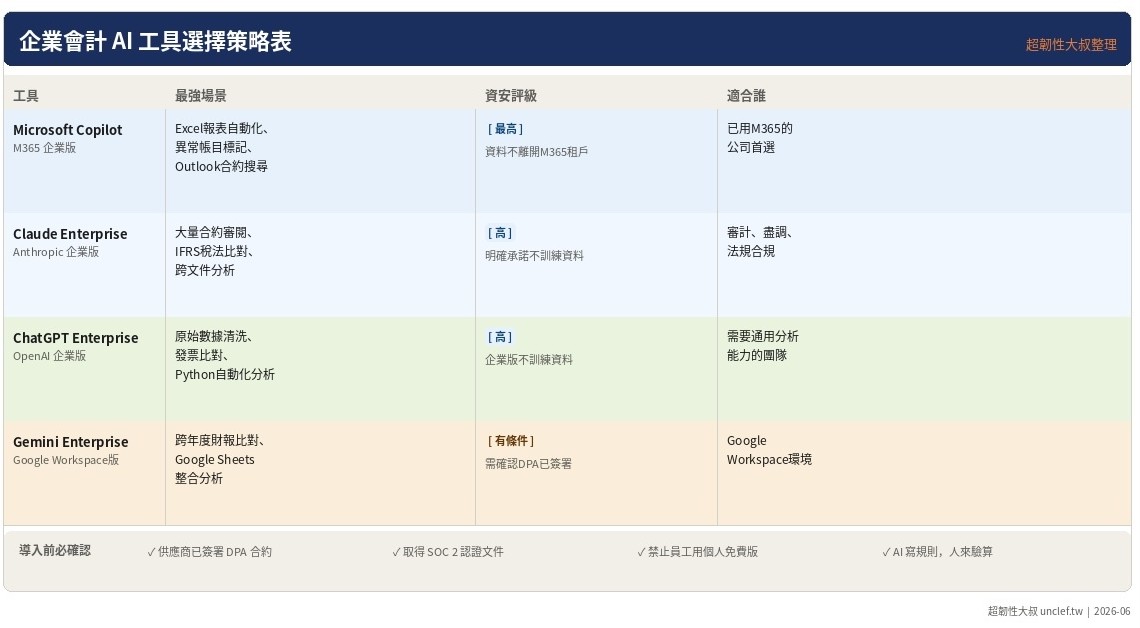Viewport: 1140px width, 628px height.
Task: Click ✓AI 寫規則，人來驗算 checklist item
Action: (937, 552)
